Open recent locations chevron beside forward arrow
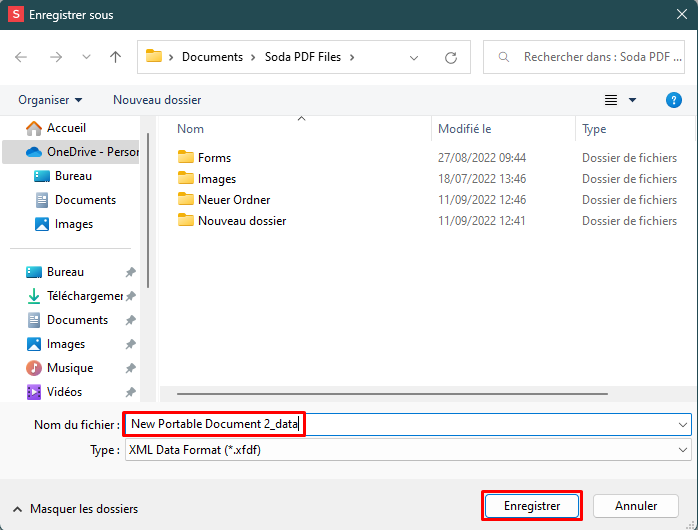 (x=86, y=57)
